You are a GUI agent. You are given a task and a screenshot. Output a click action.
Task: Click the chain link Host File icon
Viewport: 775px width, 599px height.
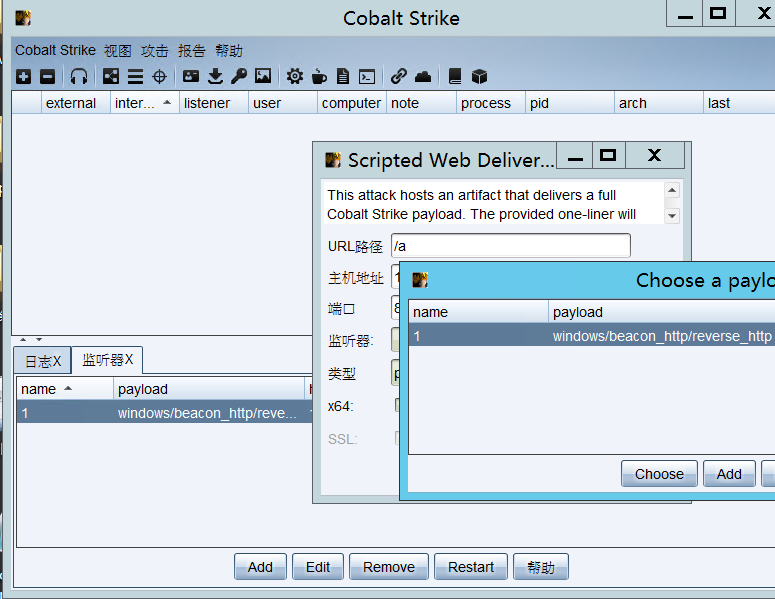click(x=398, y=76)
